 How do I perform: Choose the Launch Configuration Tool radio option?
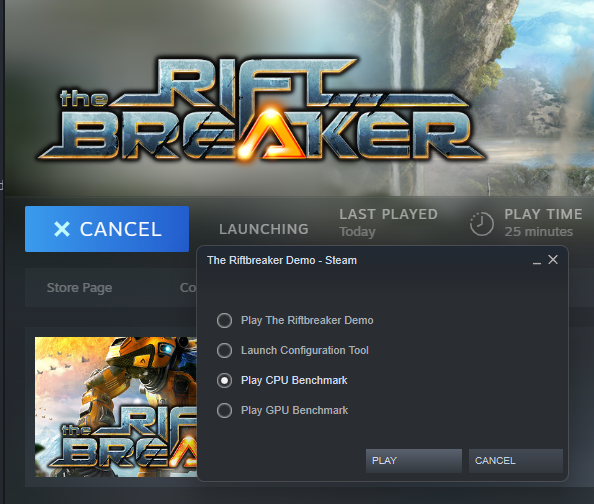tap(224, 351)
